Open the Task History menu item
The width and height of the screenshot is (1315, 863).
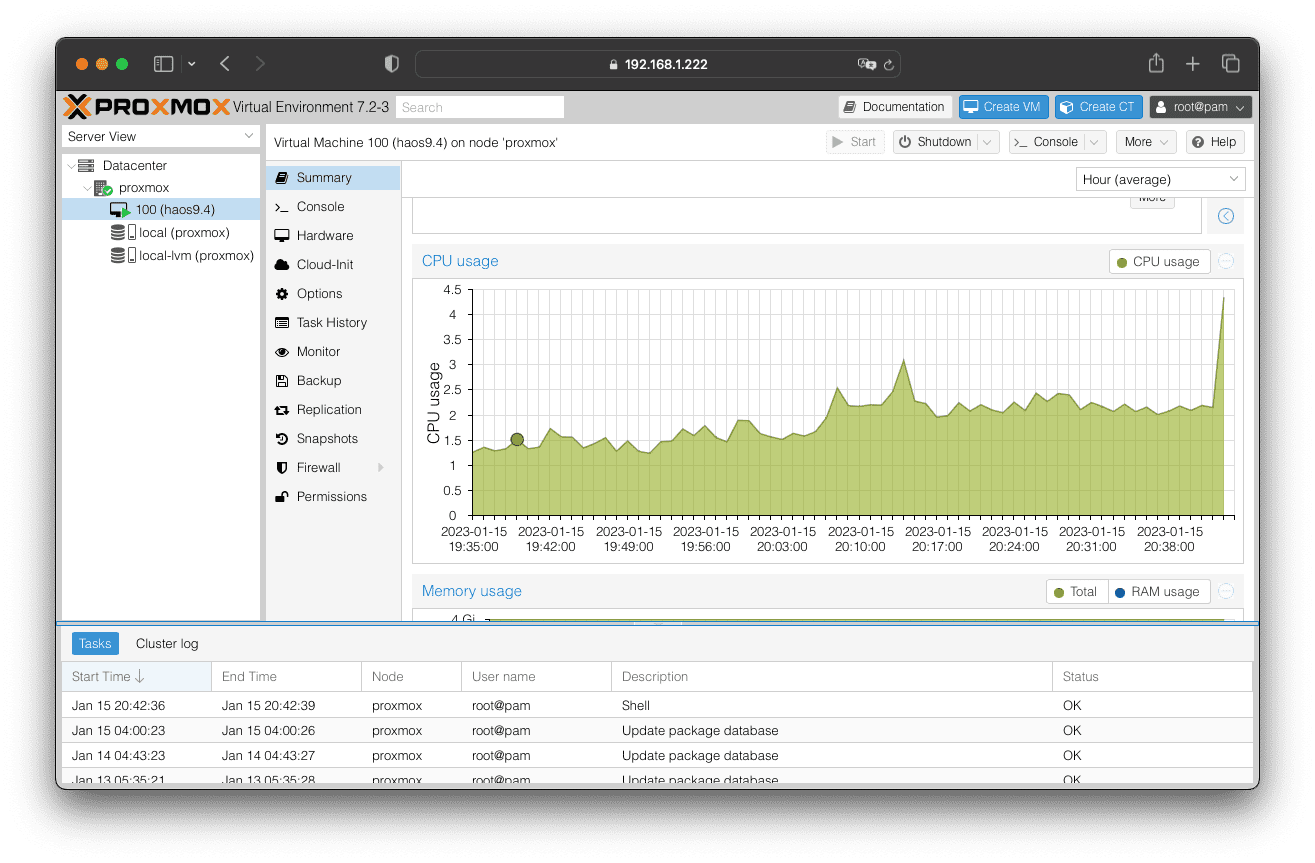click(331, 323)
